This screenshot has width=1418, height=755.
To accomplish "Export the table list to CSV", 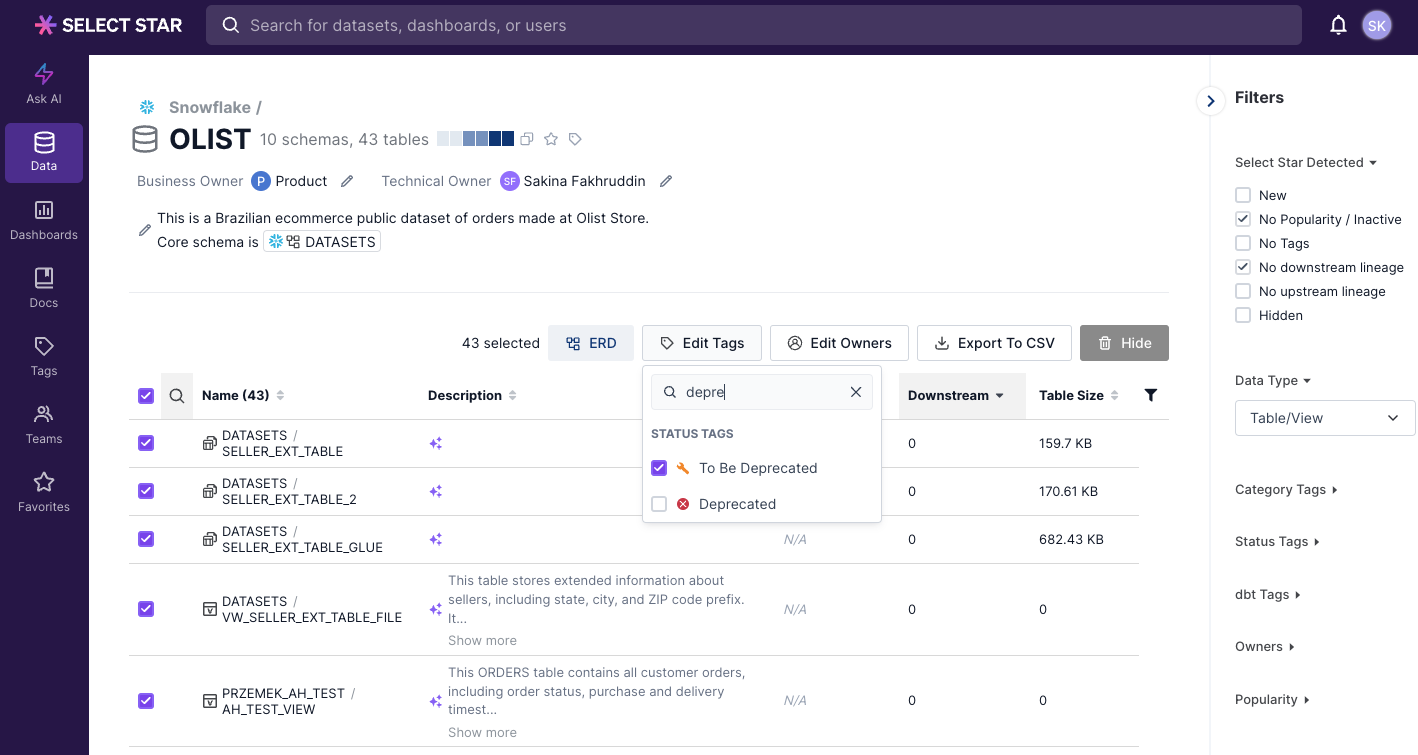I will [x=994, y=343].
